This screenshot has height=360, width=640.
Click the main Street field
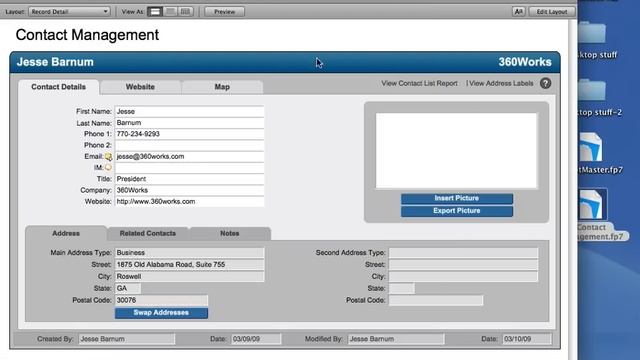pos(189,264)
